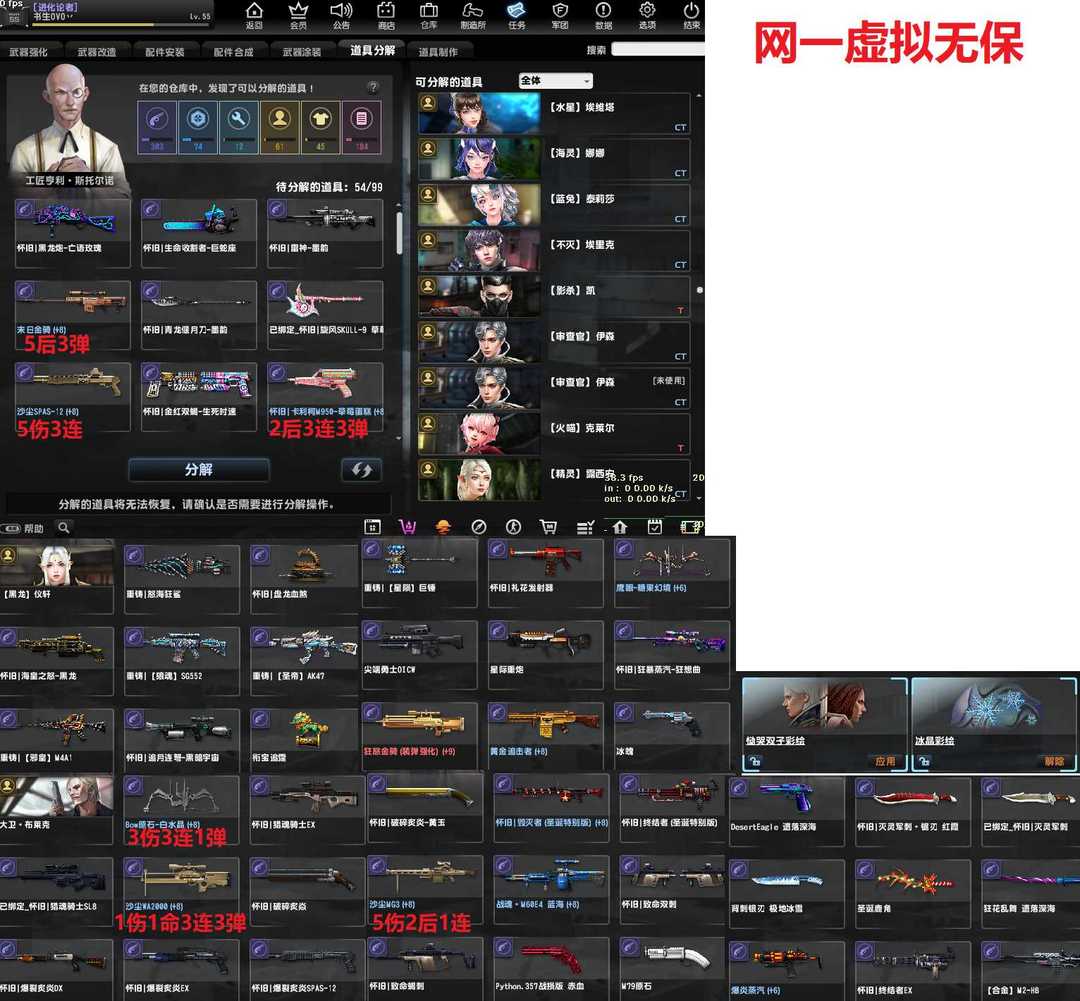Switch to the 道具制作 tab

438,52
